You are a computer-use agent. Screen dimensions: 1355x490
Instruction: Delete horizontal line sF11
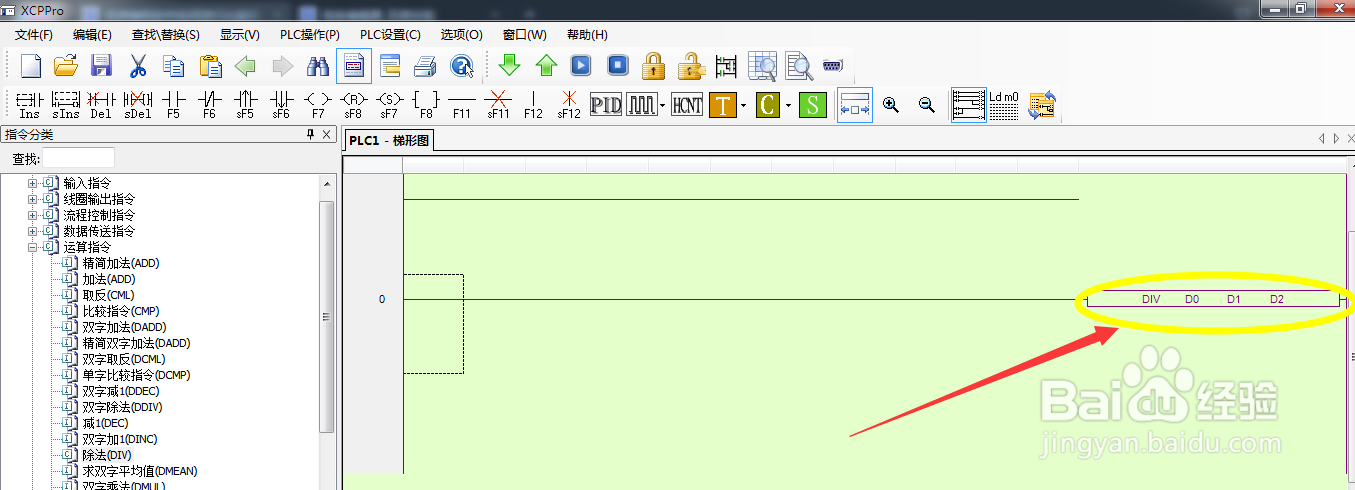coord(498,104)
